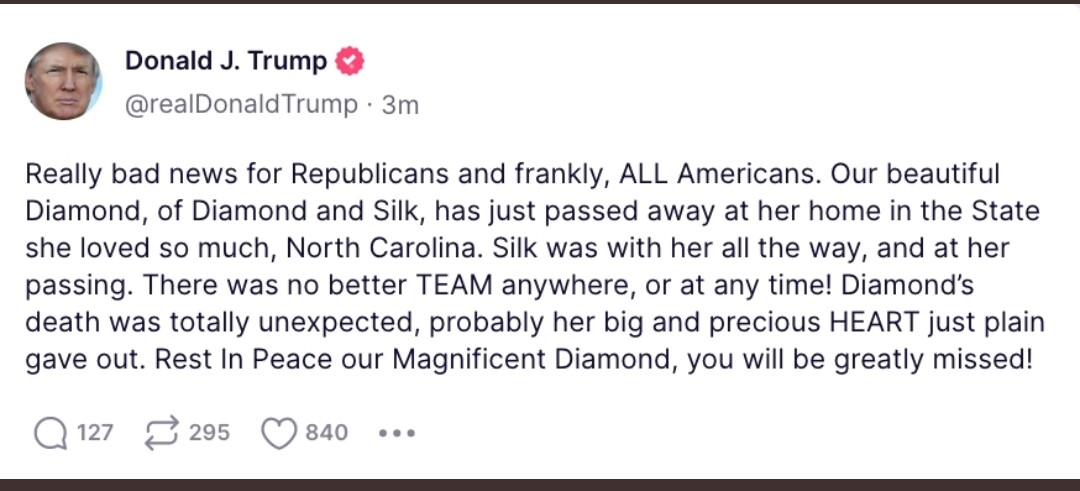Click the reply speech bubble icon
Screen dimensions: 1080x491
[x=49, y=433]
